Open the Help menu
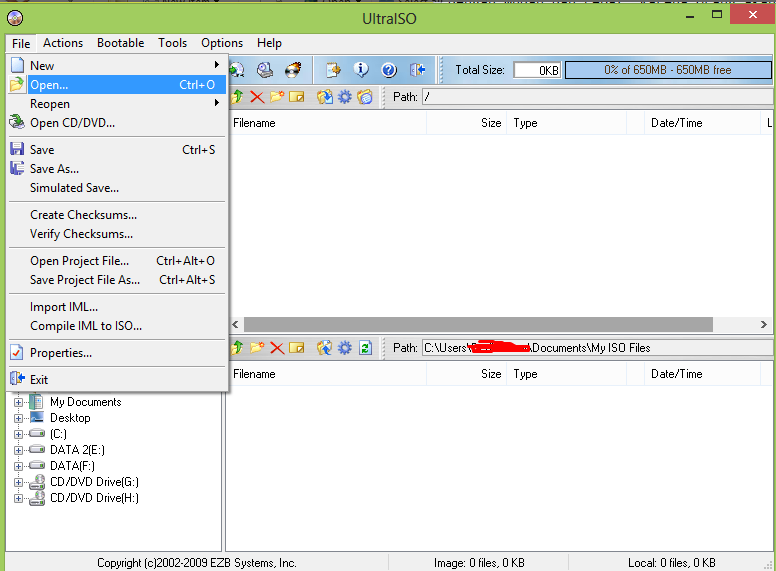This screenshot has width=776, height=571. pyautogui.click(x=269, y=43)
